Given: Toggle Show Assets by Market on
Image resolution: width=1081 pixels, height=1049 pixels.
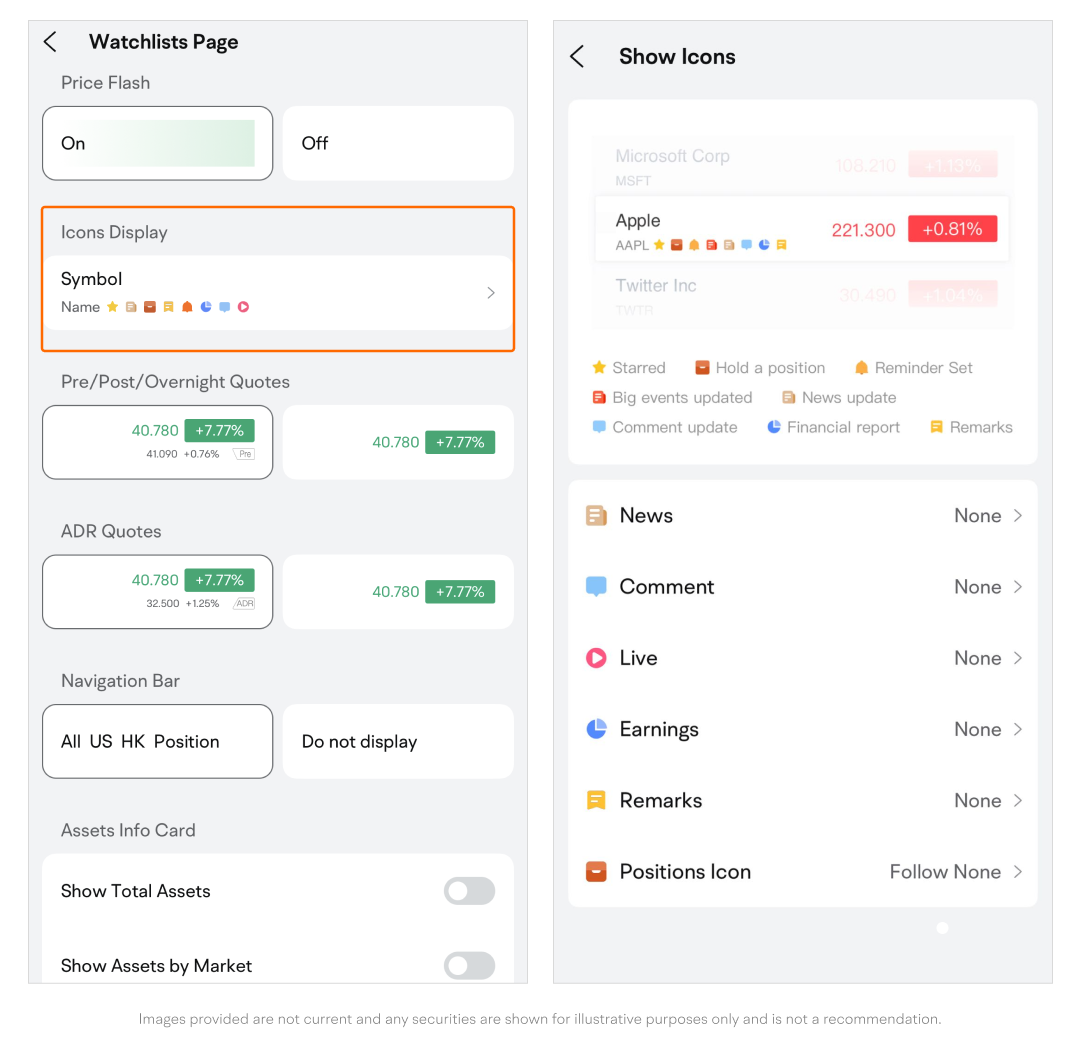Looking at the screenshot, I should click(x=469, y=965).
